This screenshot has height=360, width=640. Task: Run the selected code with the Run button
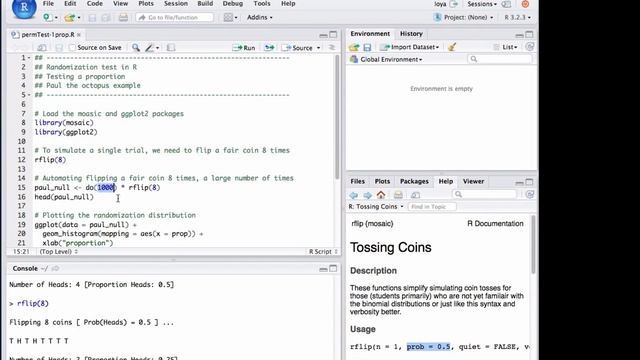point(244,48)
